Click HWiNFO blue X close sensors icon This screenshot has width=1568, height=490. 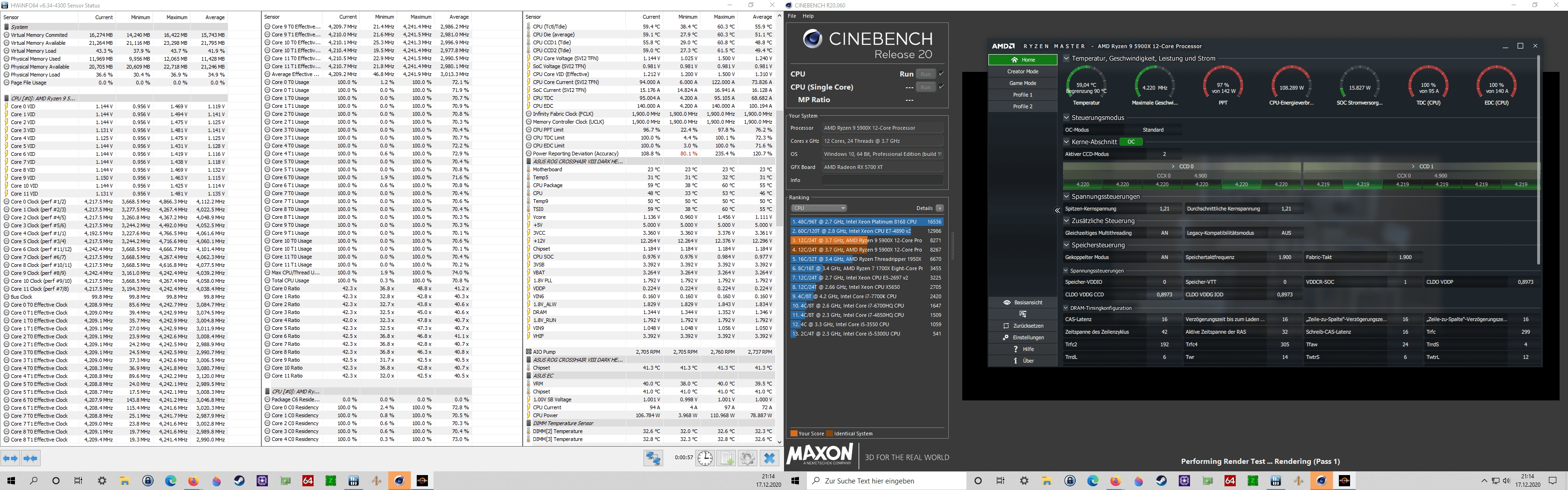click(770, 458)
